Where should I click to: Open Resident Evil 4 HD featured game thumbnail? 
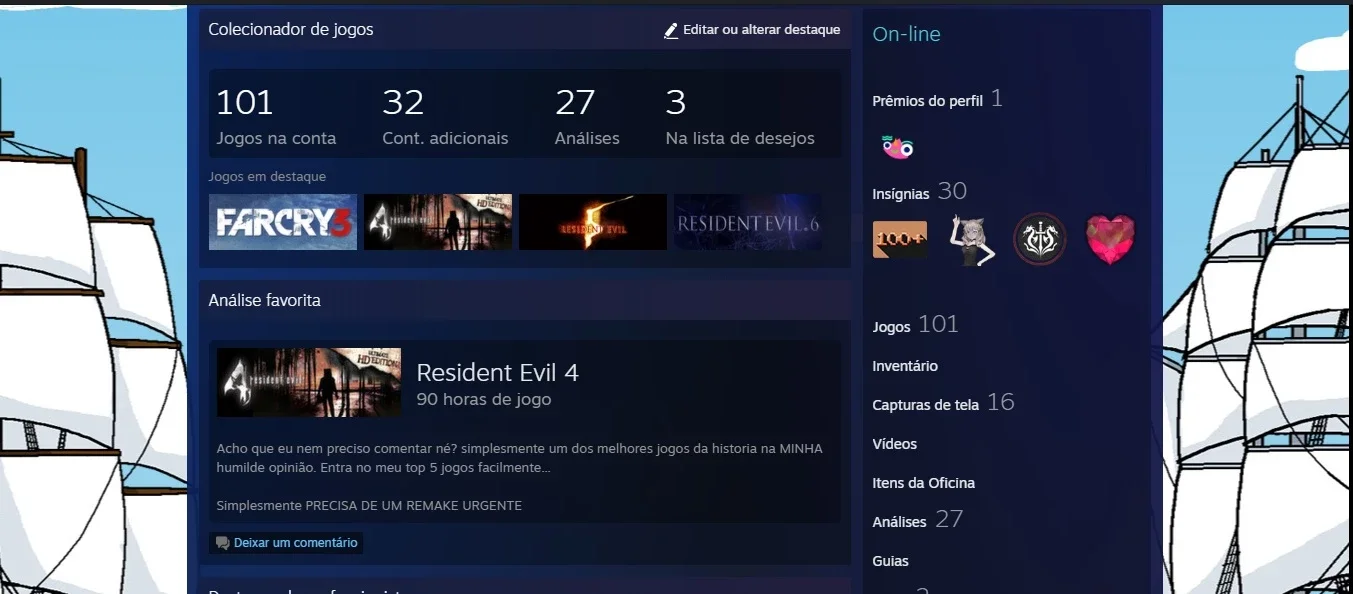438,222
